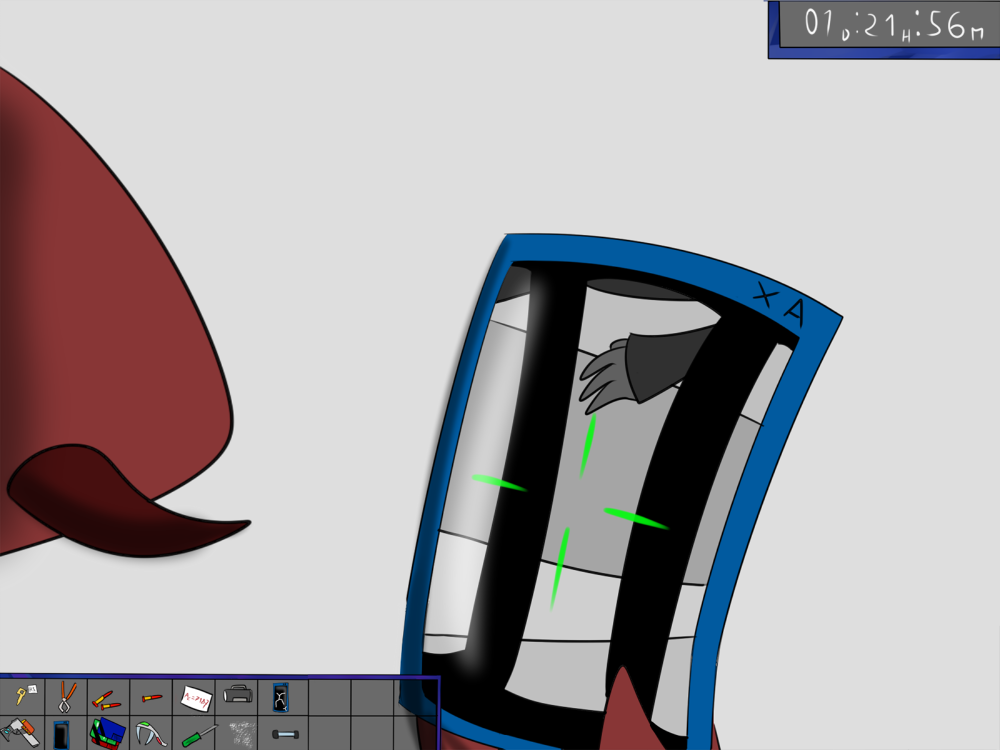The width and height of the screenshot is (1000, 750).
Task: Select the cracked blue tablet in inventory
Action: [281, 696]
